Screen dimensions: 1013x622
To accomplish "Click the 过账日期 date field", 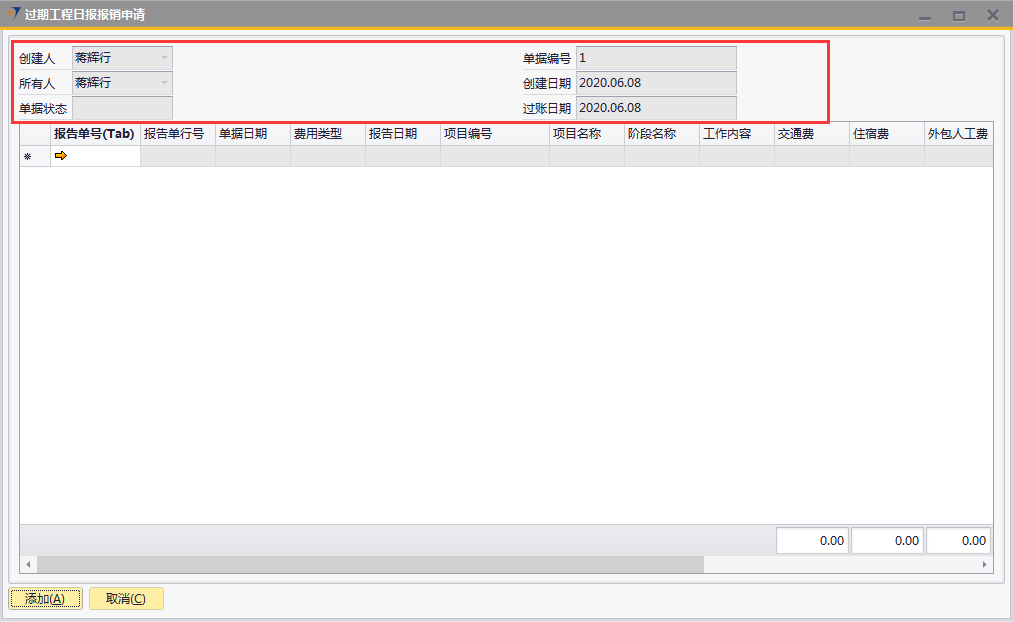I will 656,108.
